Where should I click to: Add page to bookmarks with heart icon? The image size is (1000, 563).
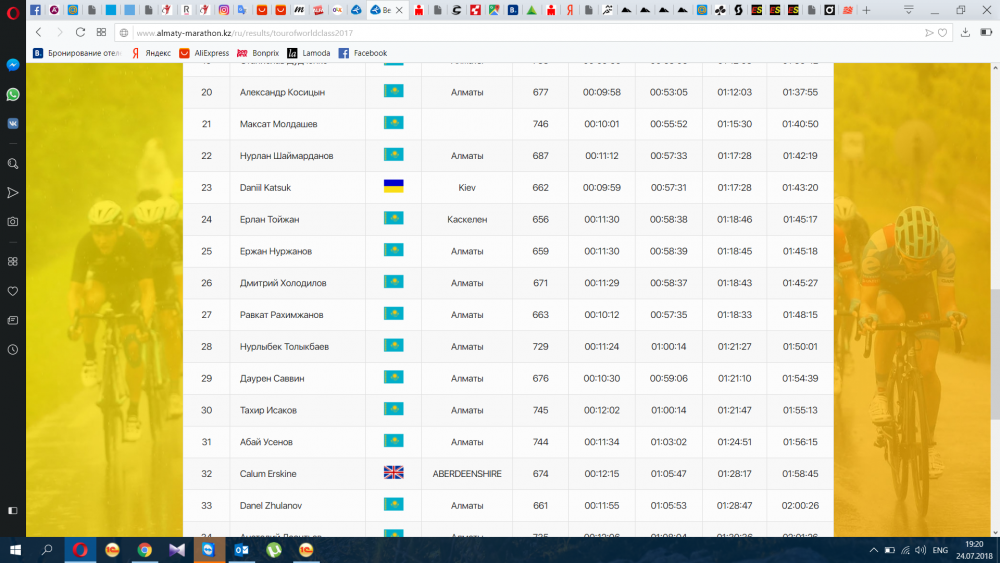pos(942,32)
